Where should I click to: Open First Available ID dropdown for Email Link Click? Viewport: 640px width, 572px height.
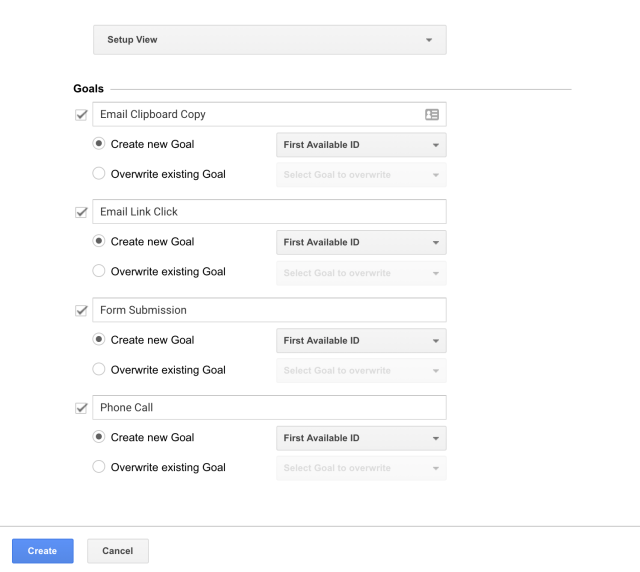pyautogui.click(x=361, y=243)
